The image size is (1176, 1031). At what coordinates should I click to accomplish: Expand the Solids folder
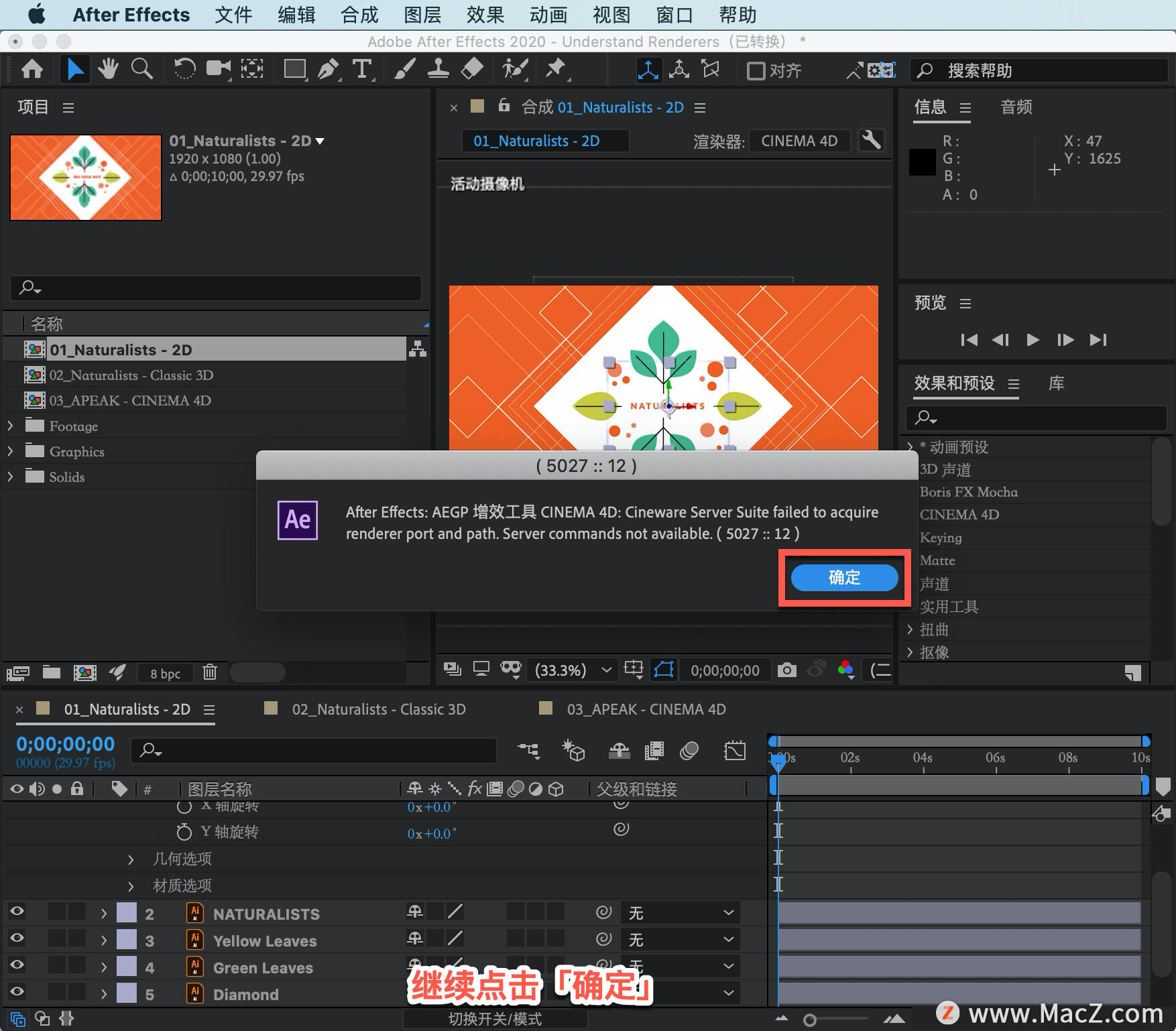point(10,477)
